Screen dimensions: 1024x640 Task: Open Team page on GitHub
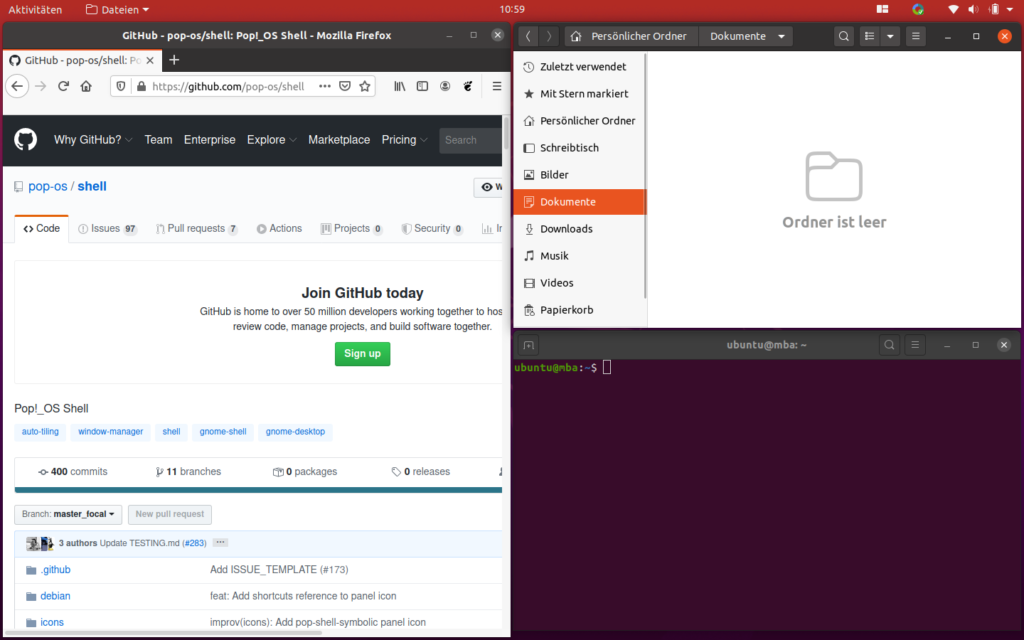[x=159, y=140]
